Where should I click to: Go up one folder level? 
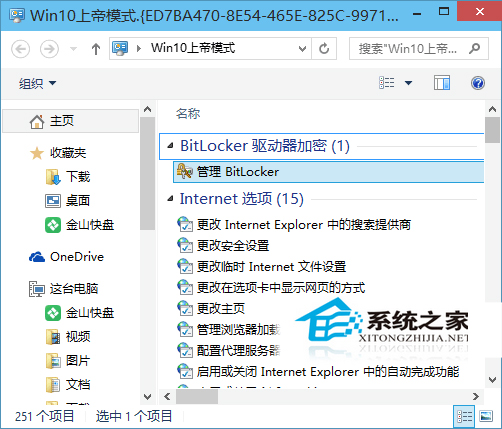(x=96, y=49)
